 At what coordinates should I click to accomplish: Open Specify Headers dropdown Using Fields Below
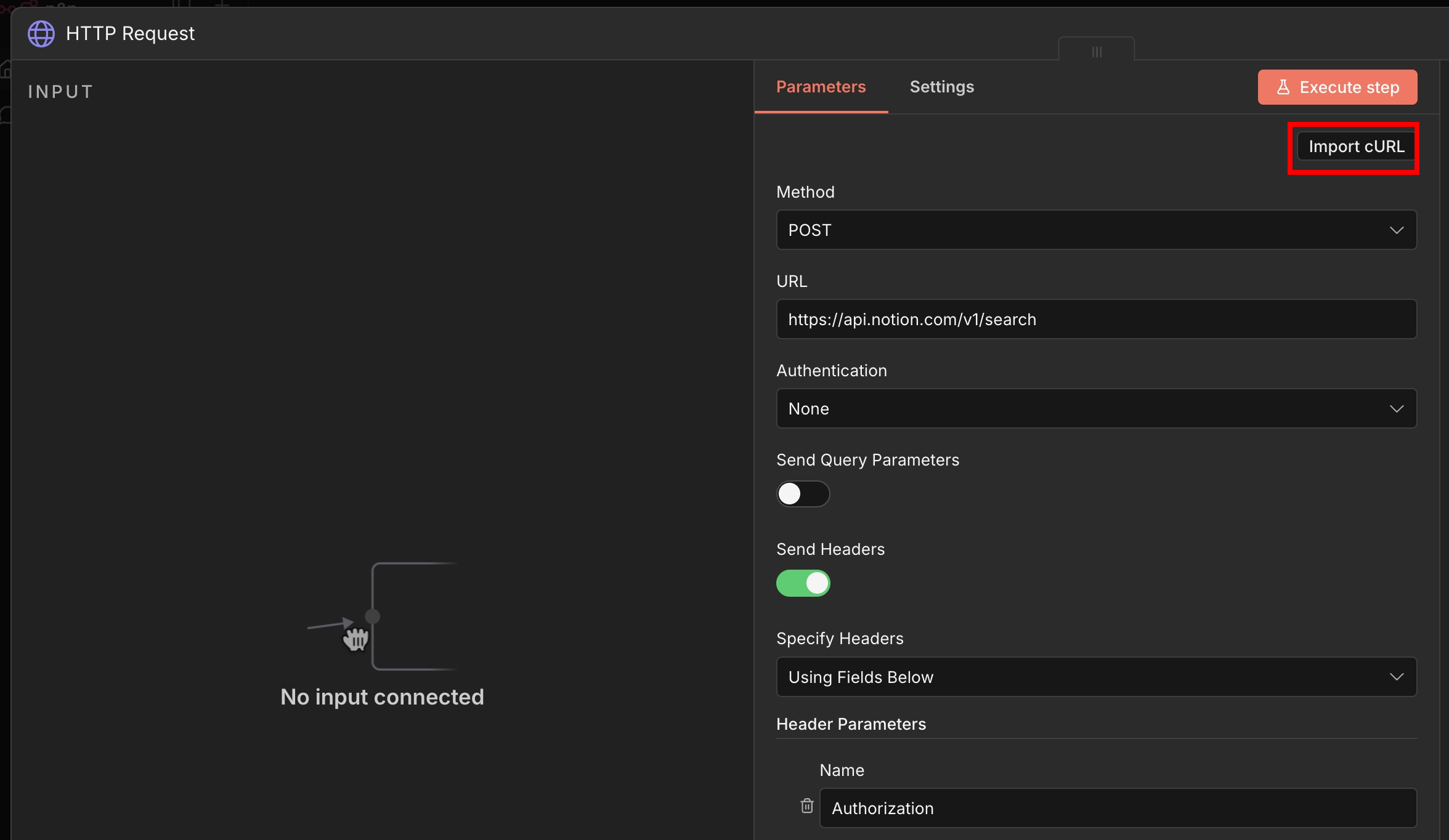coord(1096,677)
